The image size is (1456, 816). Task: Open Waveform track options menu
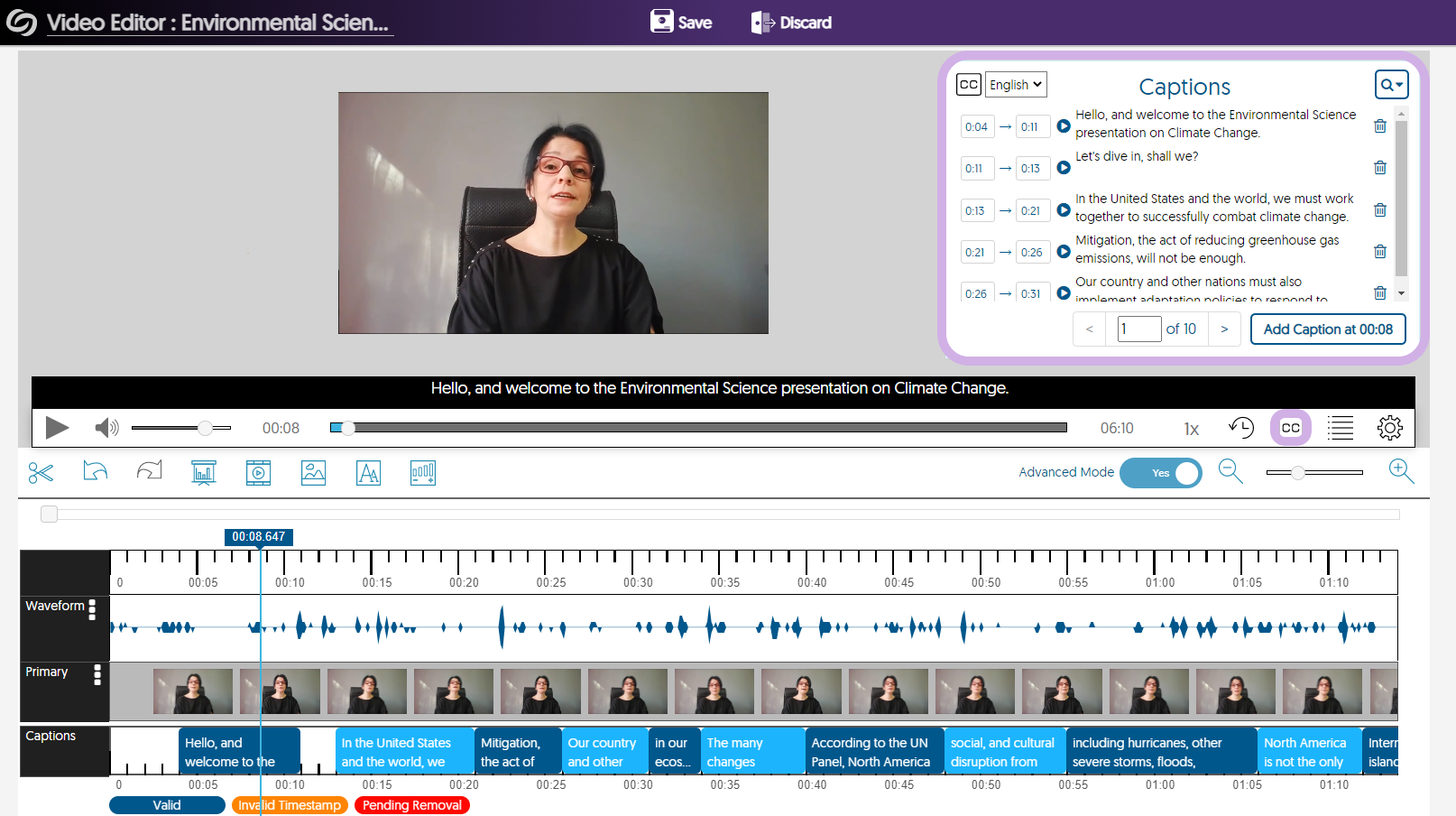[x=92, y=610]
